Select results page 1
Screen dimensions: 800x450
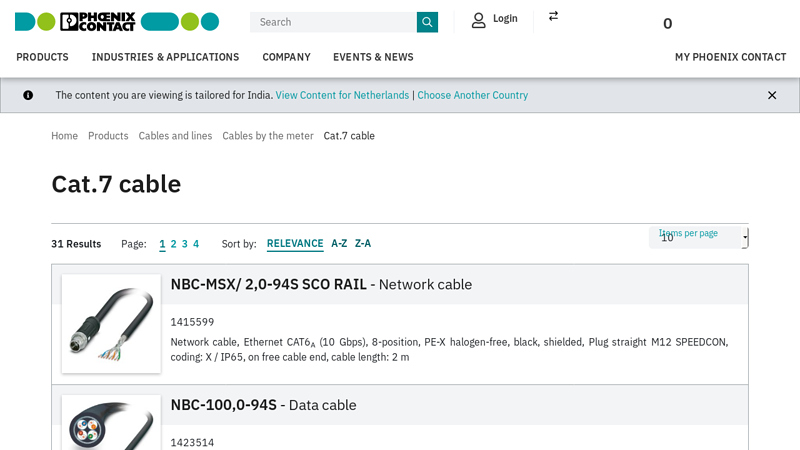162,244
